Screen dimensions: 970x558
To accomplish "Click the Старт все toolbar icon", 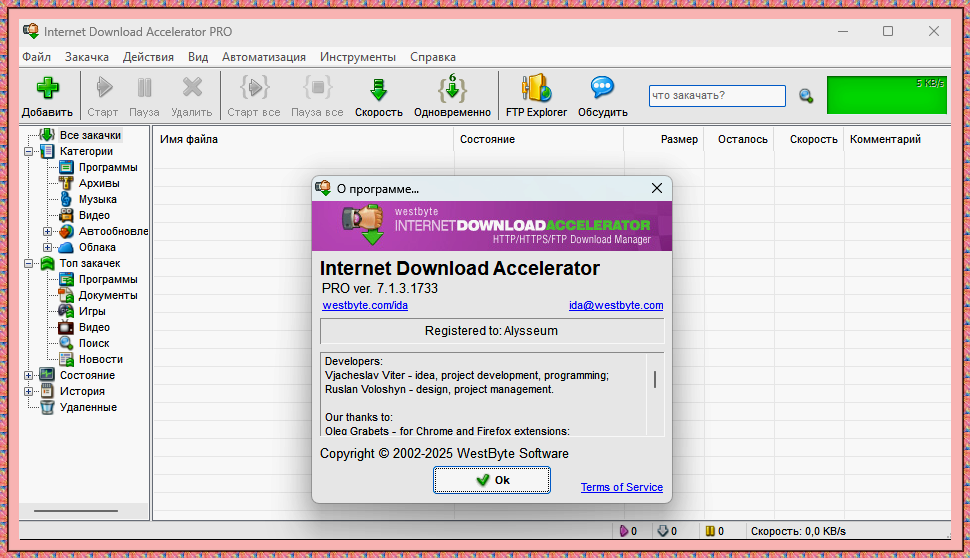I will (254, 87).
